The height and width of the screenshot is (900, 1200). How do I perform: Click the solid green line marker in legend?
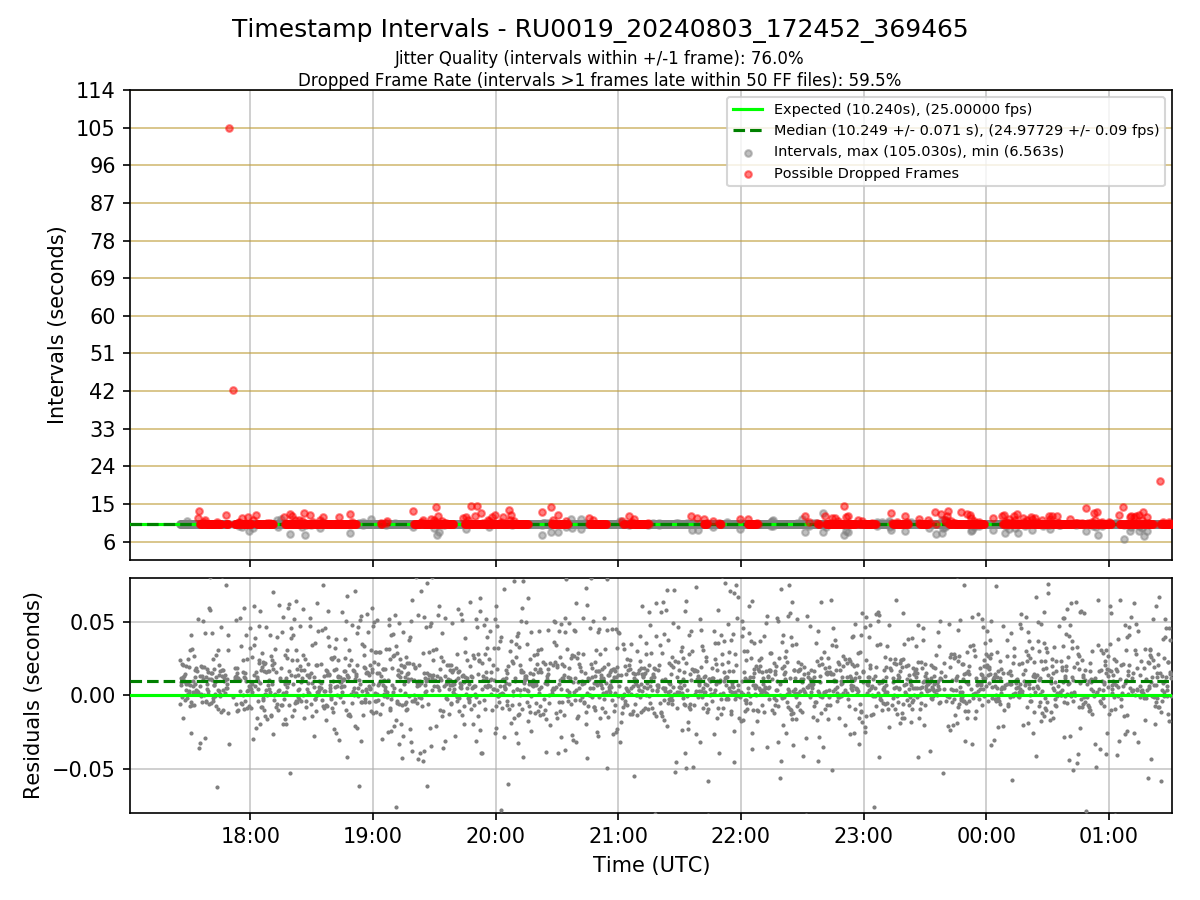pyautogui.click(x=749, y=109)
